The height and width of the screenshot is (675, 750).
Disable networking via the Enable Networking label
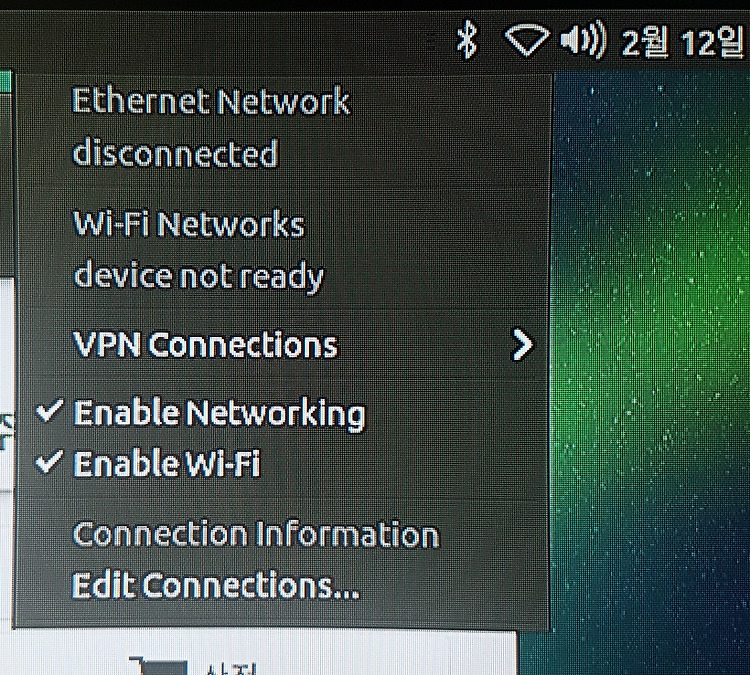[x=219, y=414]
